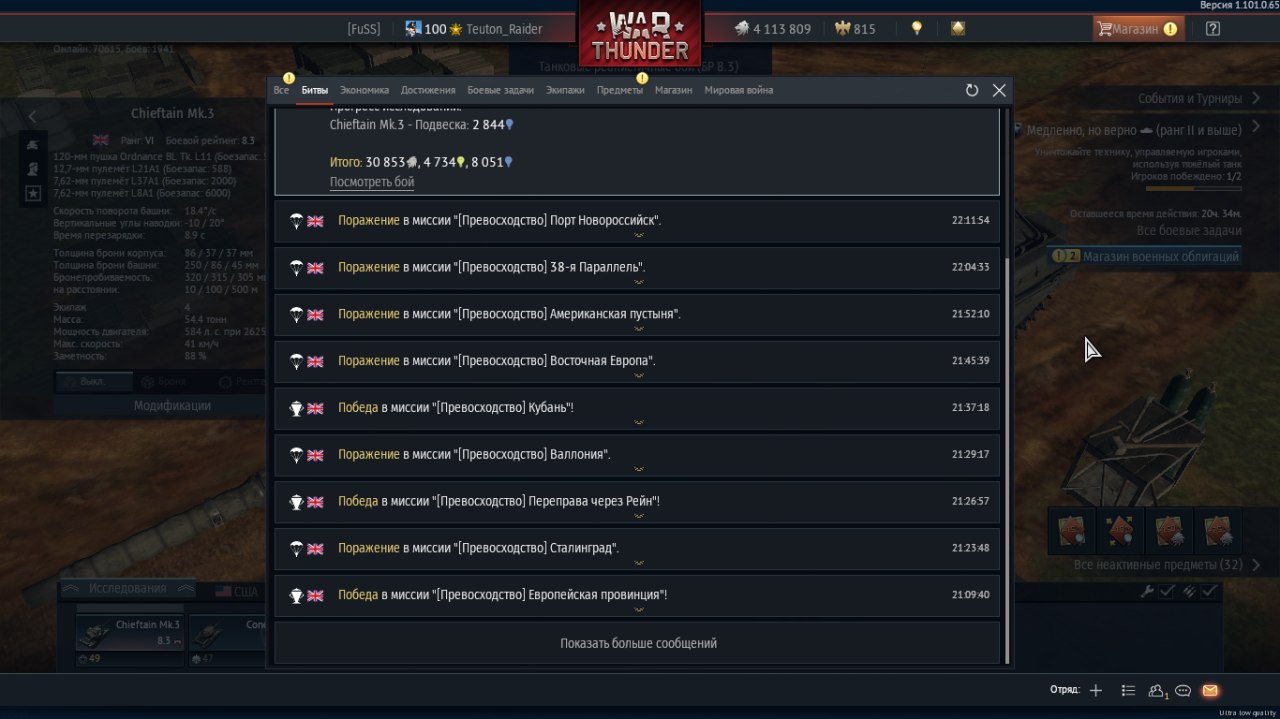This screenshot has width=1280, height=719.
Task: Switch to the Экономика tab
Action: click(364, 90)
